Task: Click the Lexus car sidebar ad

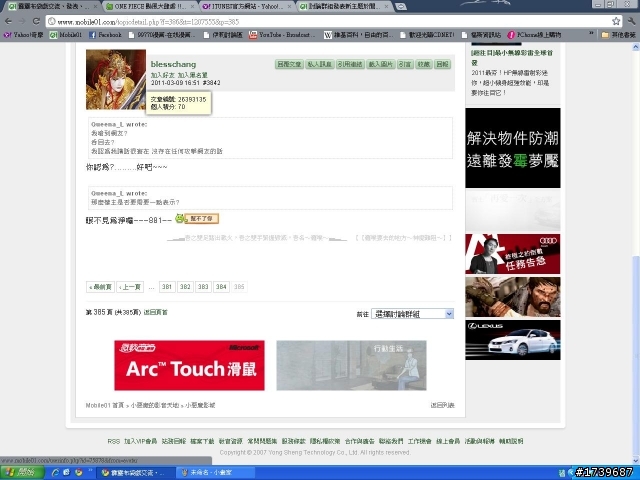Action: (513, 340)
